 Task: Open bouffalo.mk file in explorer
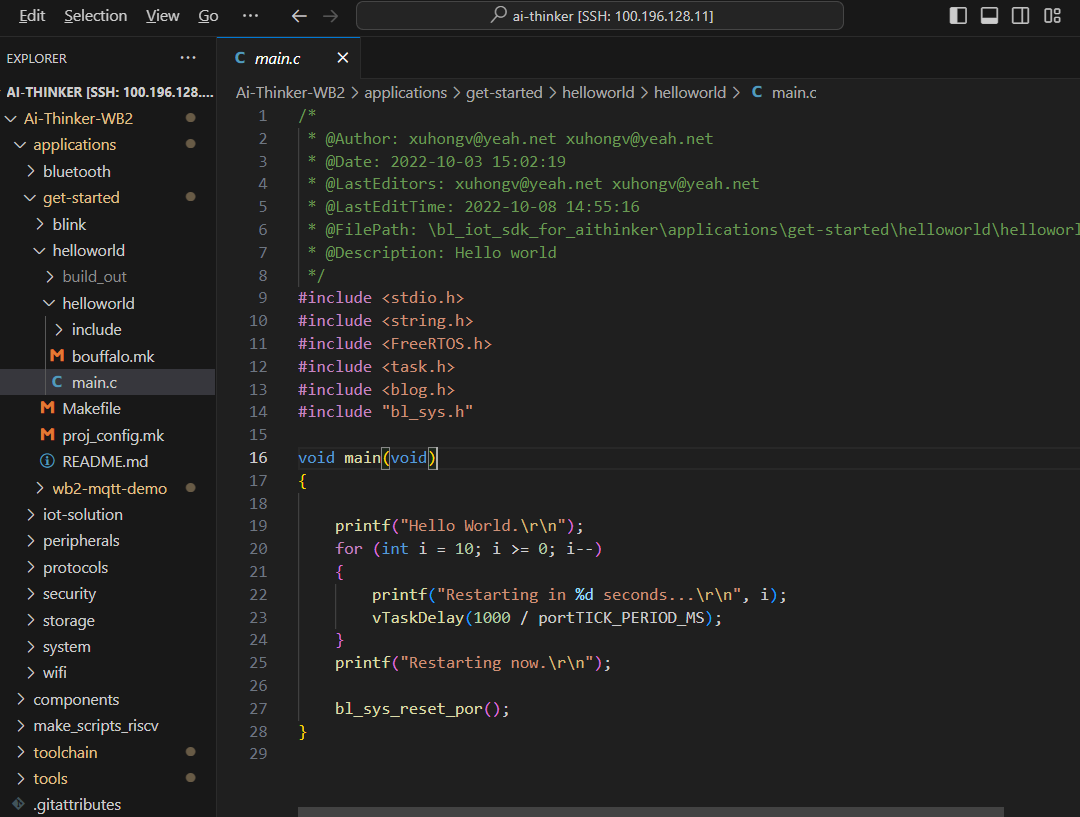tap(113, 356)
